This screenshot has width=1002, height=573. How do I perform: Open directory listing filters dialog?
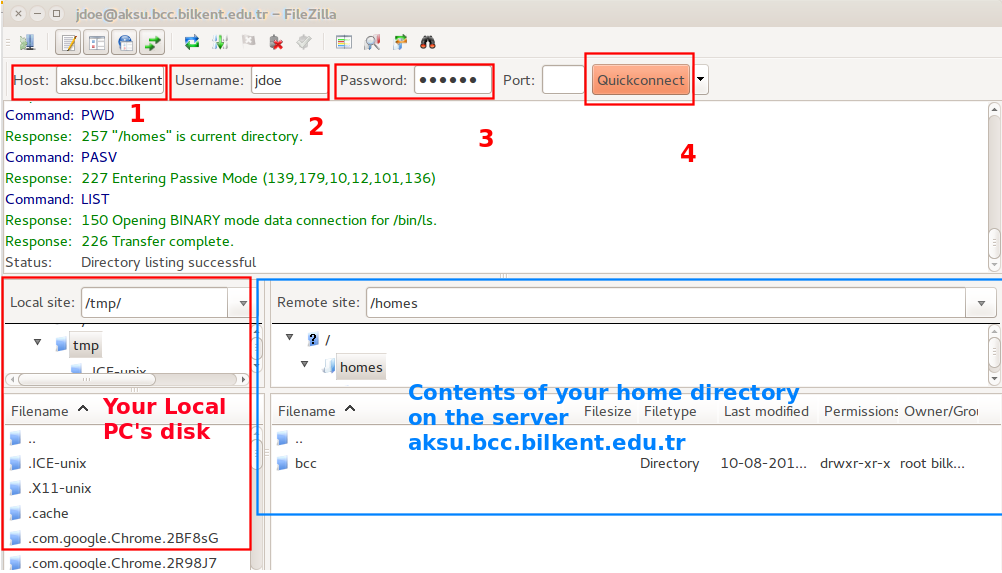pos(344,43)
